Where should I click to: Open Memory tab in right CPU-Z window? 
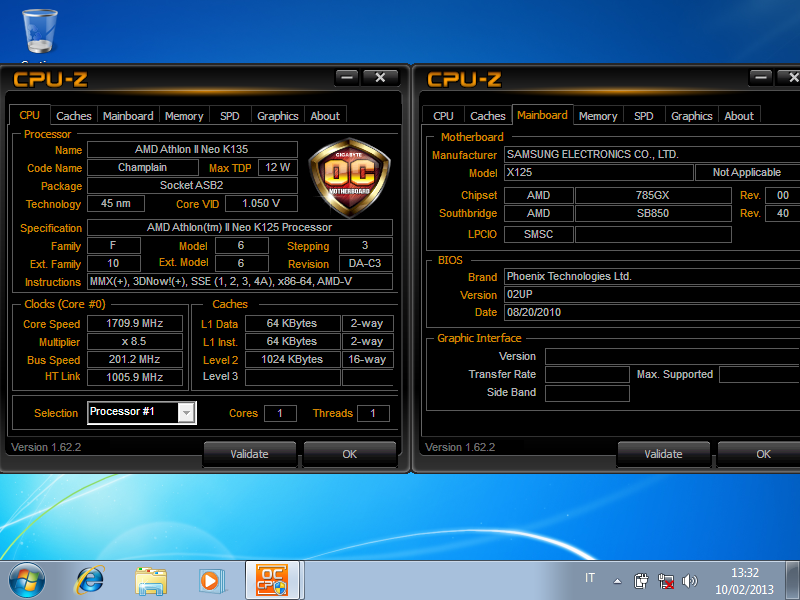click(x=598, y=116)
